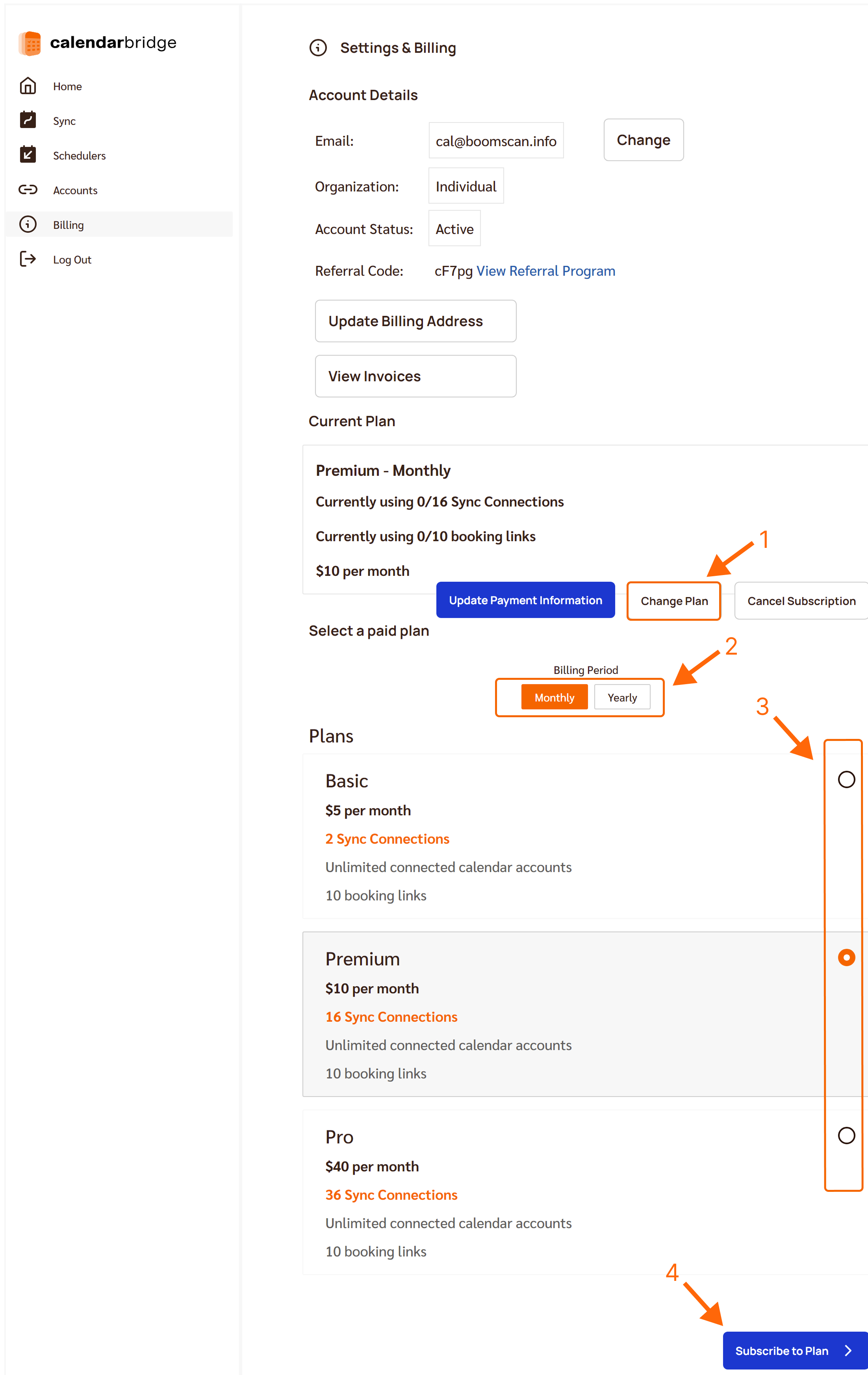The height and width of the screenshot is (1375, 868).
Task: Click Cancel Subscription button
Action: click(x=801, y=601)
